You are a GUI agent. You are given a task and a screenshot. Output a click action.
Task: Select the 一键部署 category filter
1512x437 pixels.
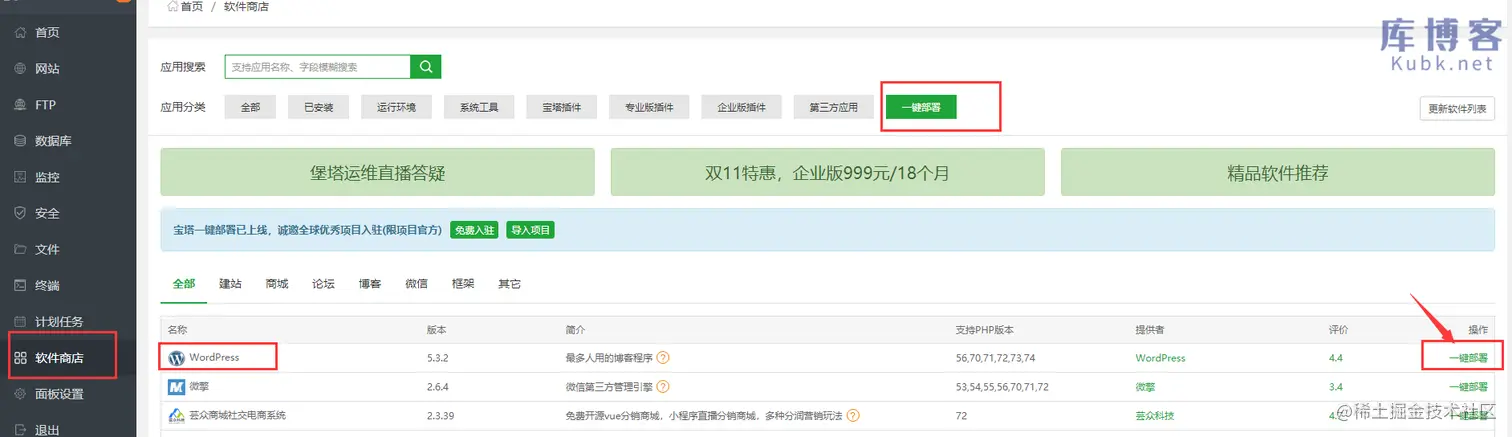pos(921,107)
